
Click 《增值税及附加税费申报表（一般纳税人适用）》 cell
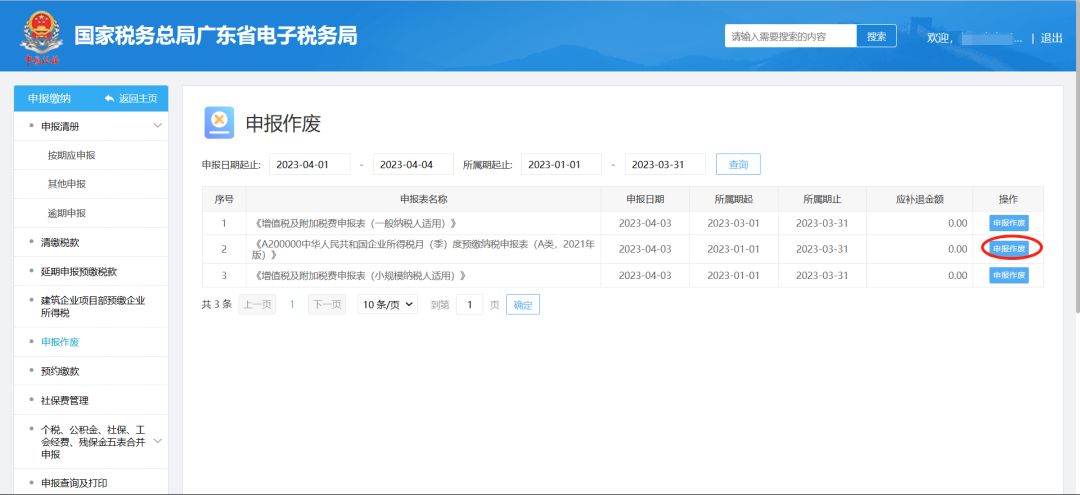coord(424,223)
